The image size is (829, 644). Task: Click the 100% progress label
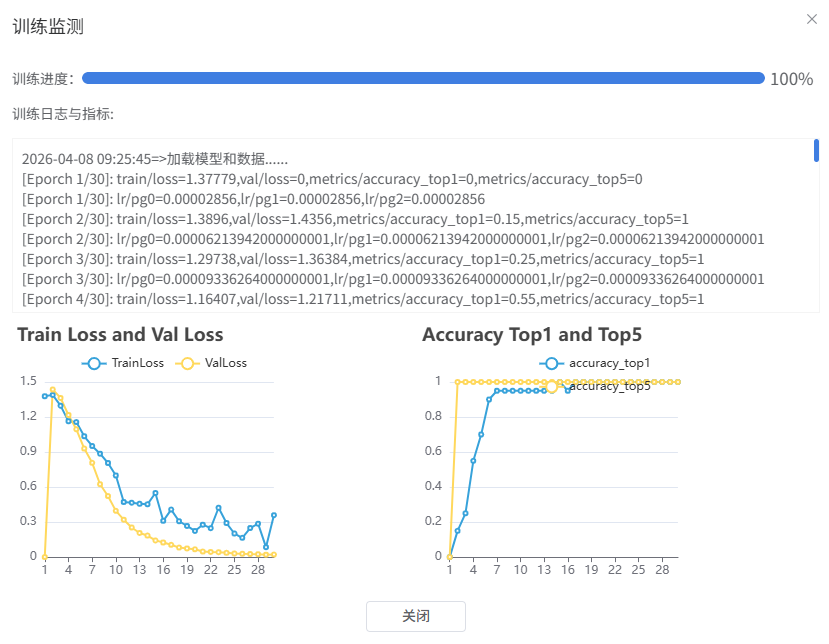coord(791,79)
